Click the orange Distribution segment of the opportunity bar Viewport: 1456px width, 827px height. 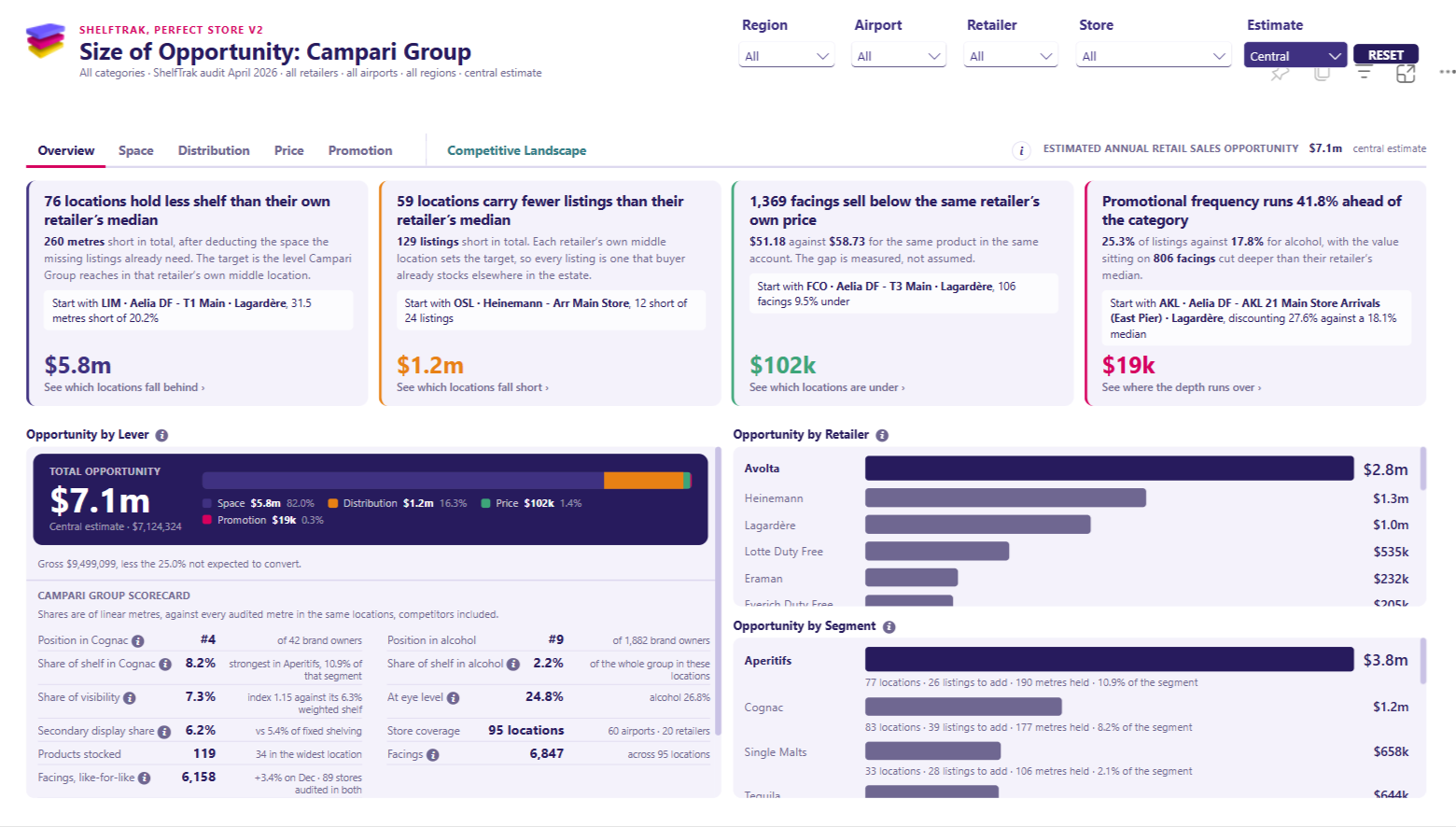tap(643, 480)
